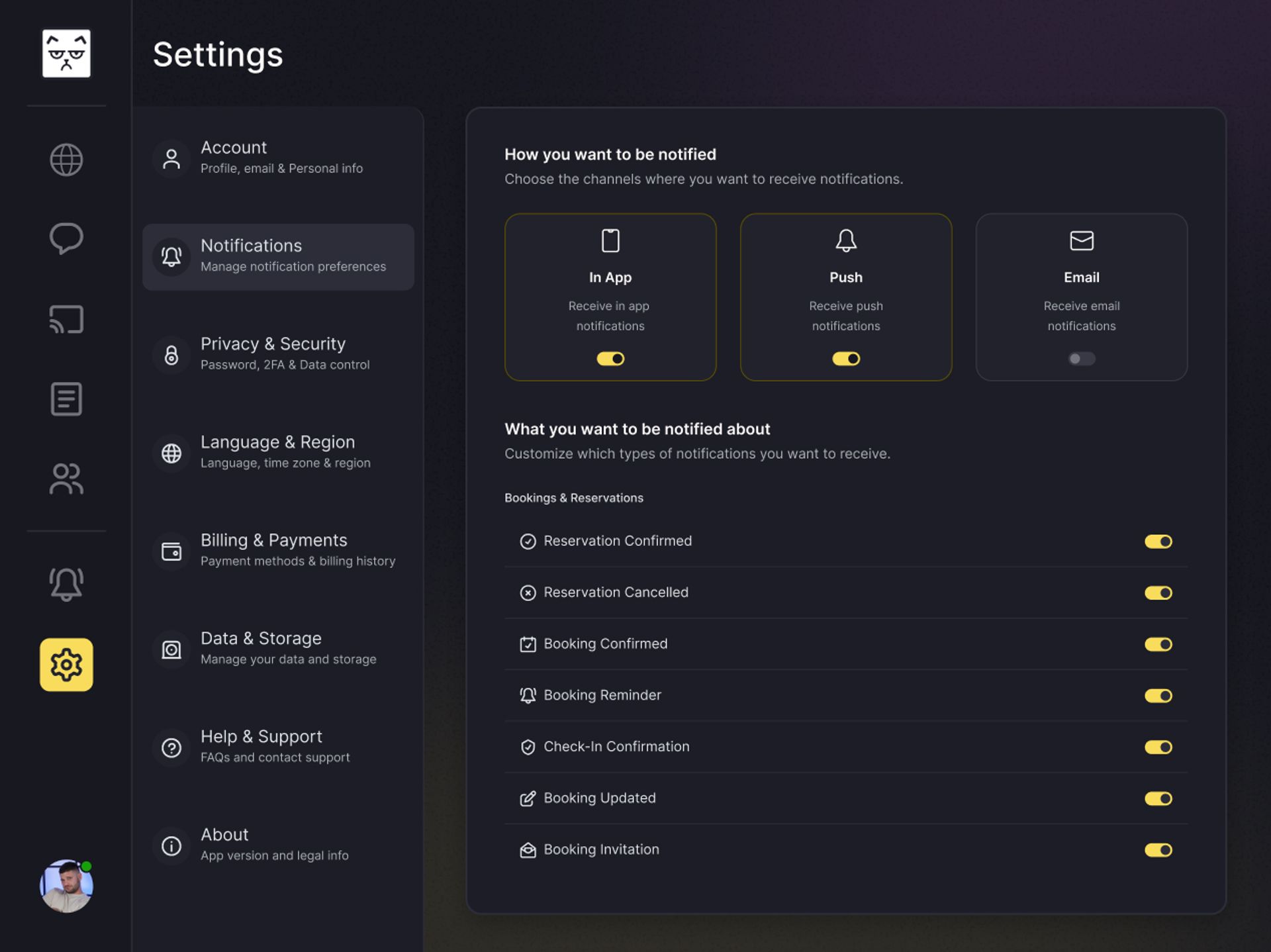Click the screen cast icon in sidebar
The width and height of the screenshot is (1271, 952).
(66, 319)
